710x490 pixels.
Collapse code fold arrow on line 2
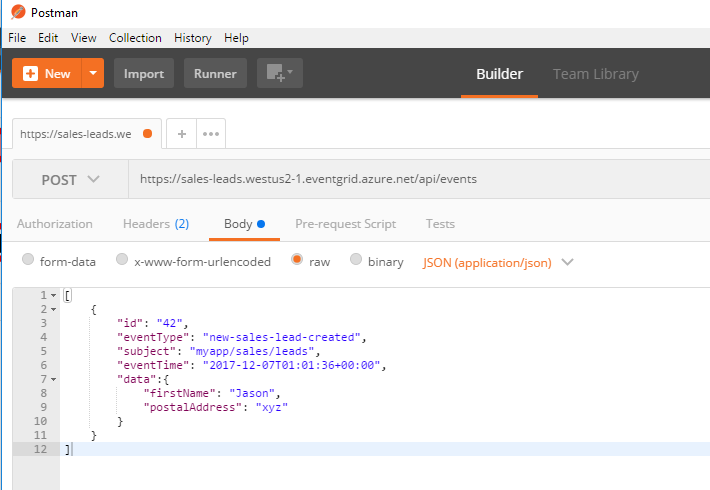click(x=53, y=309)
